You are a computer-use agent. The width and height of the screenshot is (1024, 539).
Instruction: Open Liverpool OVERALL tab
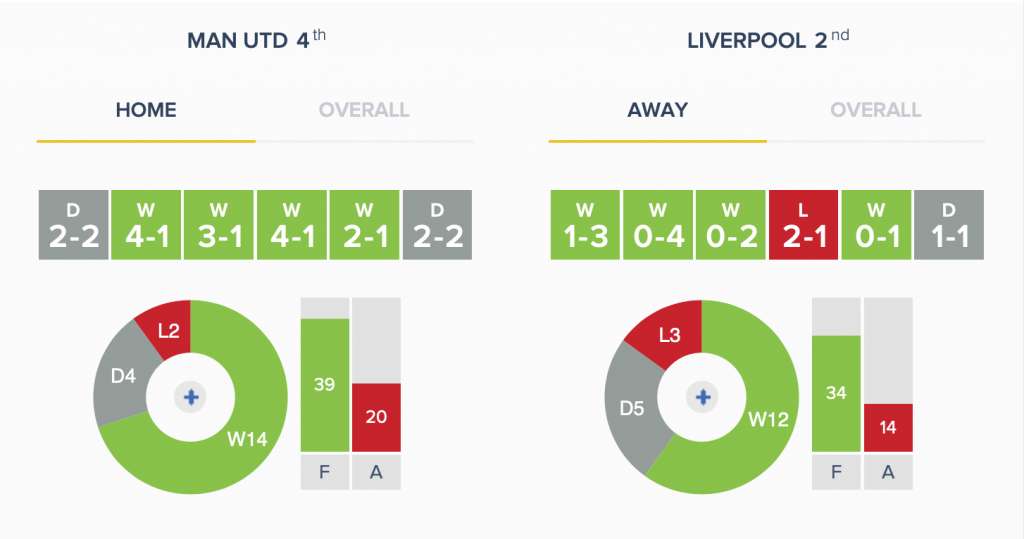pos(876,110)
